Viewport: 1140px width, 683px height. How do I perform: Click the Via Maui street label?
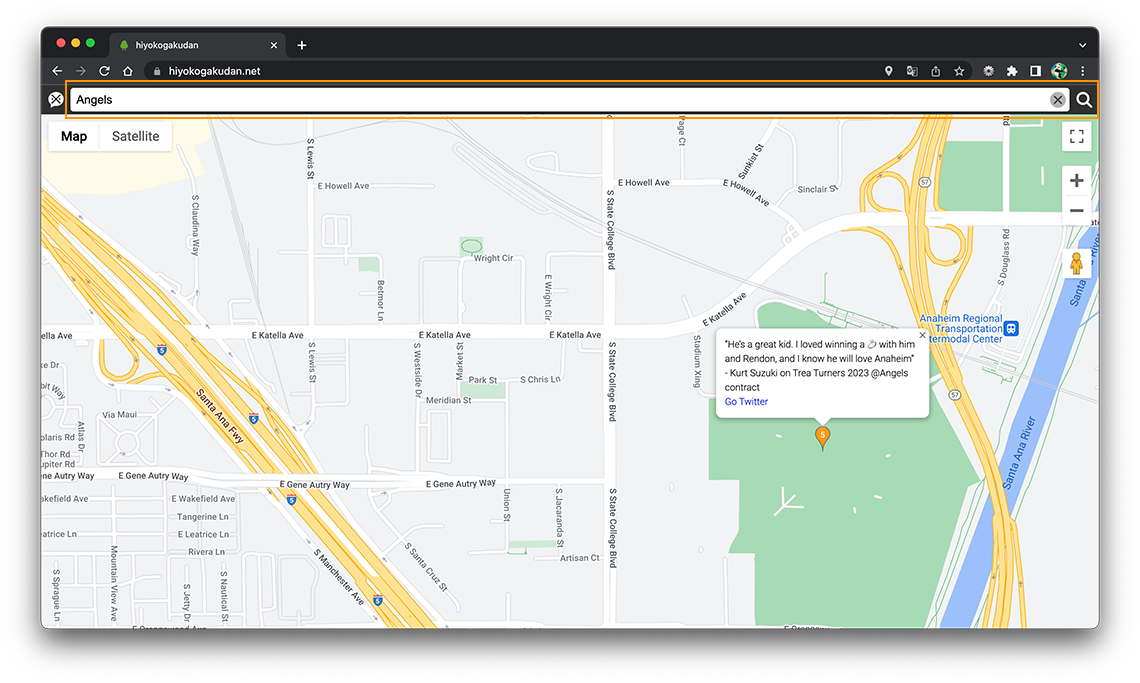(x=119, y=415)
